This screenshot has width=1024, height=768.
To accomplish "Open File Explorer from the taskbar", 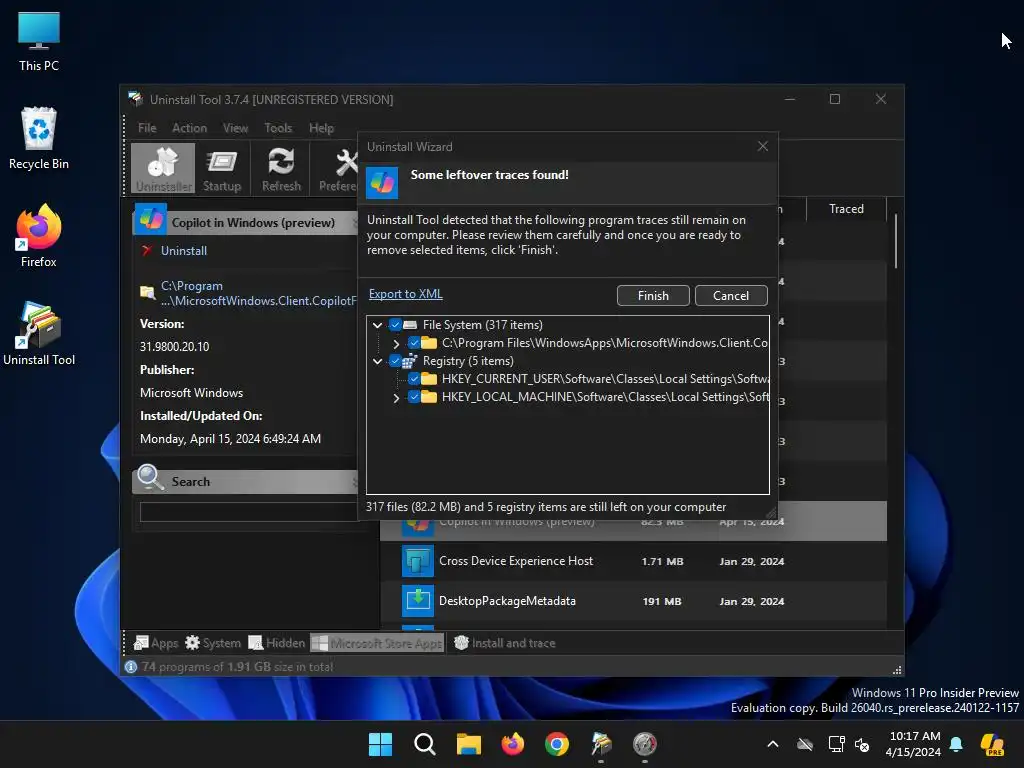I will point(468,744).
